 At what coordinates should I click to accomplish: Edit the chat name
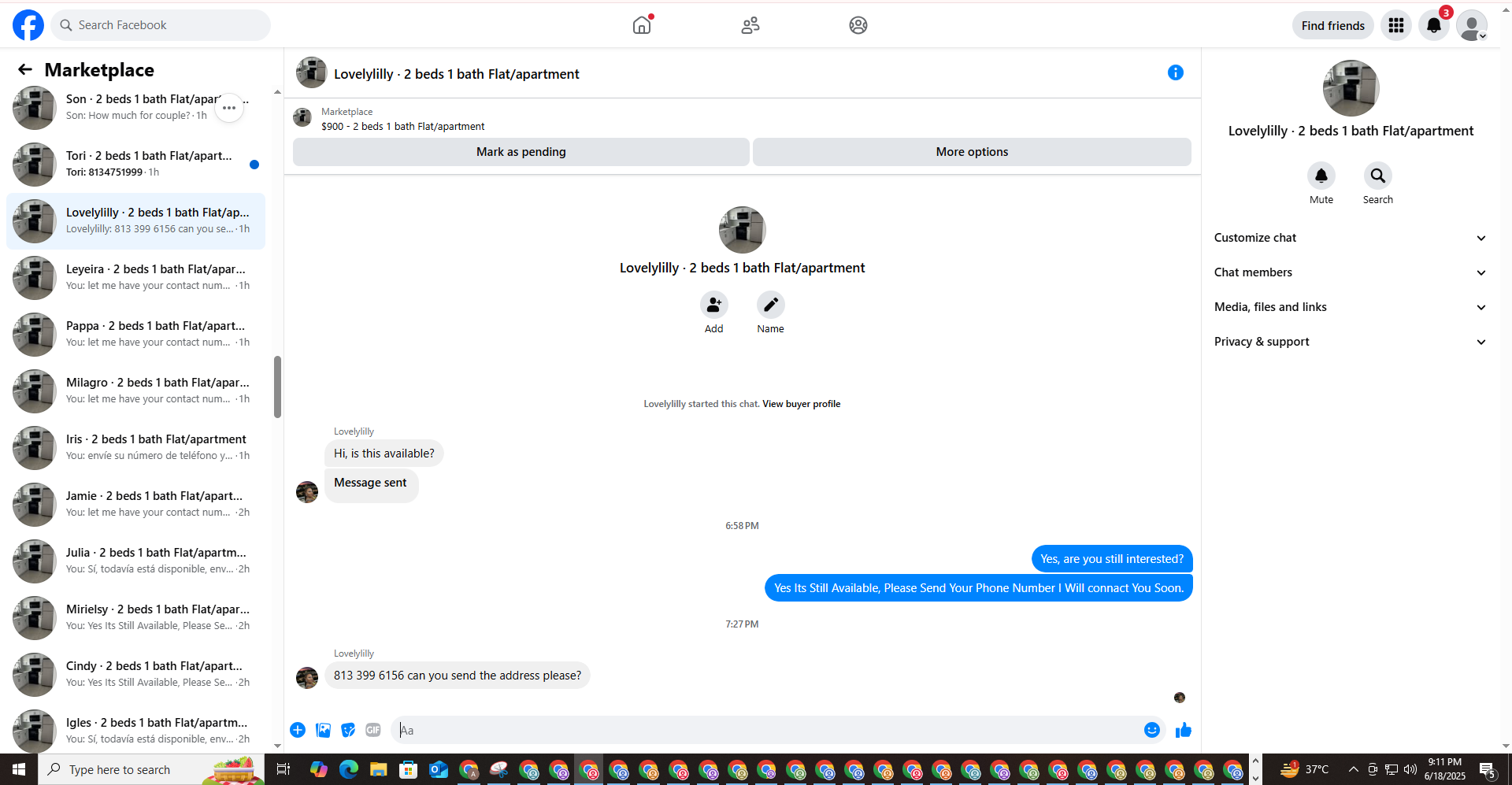point(771,305)
